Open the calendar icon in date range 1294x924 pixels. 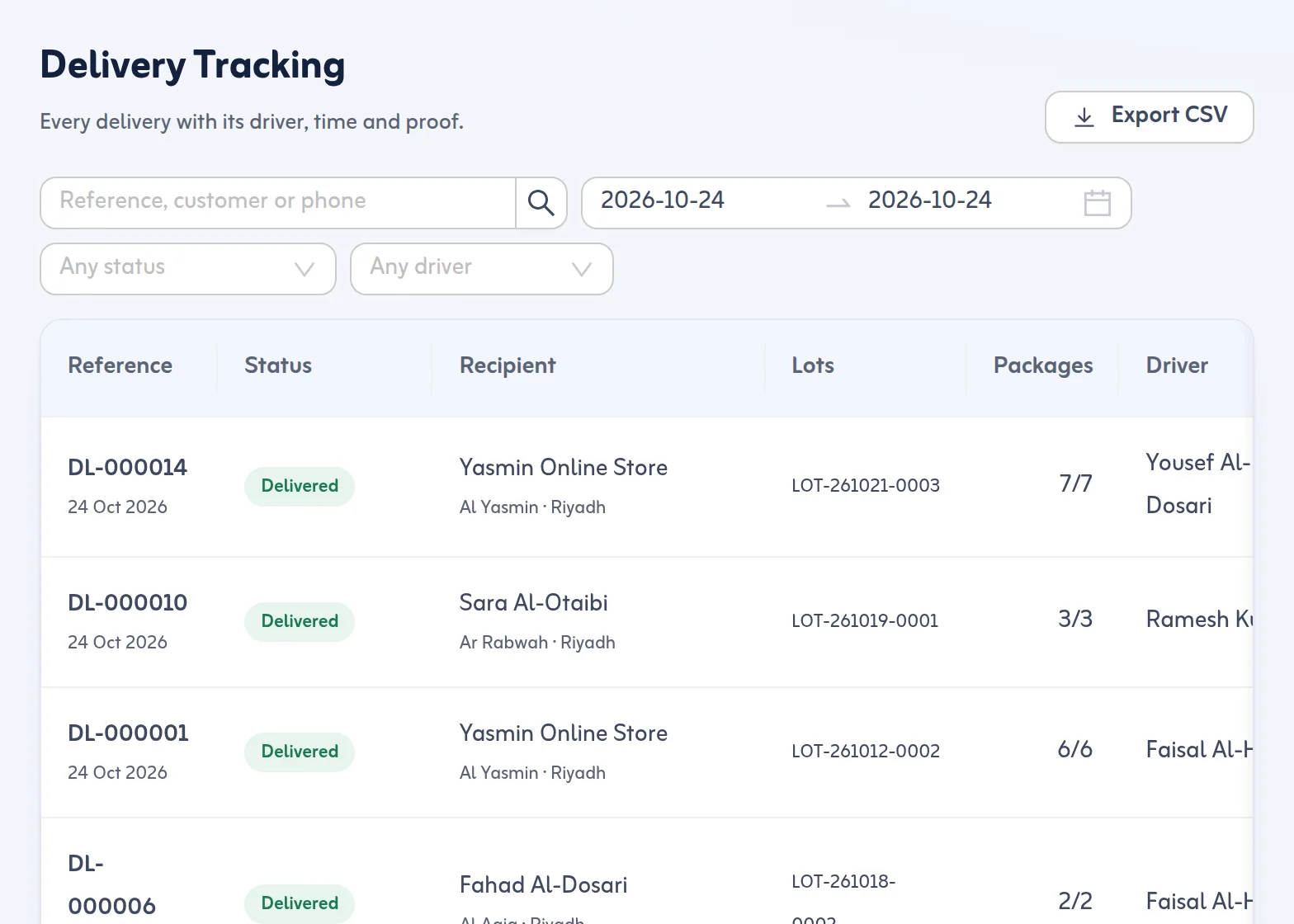(x=1097, y=203)
